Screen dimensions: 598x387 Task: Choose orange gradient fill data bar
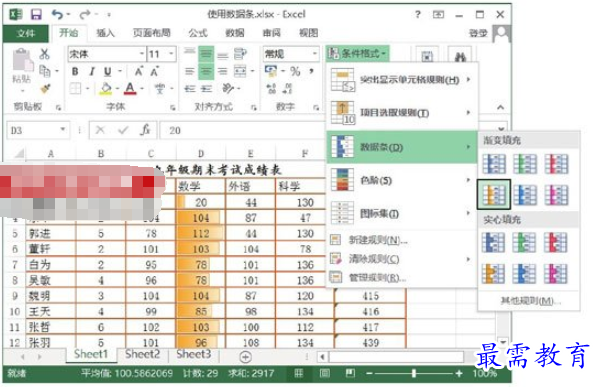point(494,194)
